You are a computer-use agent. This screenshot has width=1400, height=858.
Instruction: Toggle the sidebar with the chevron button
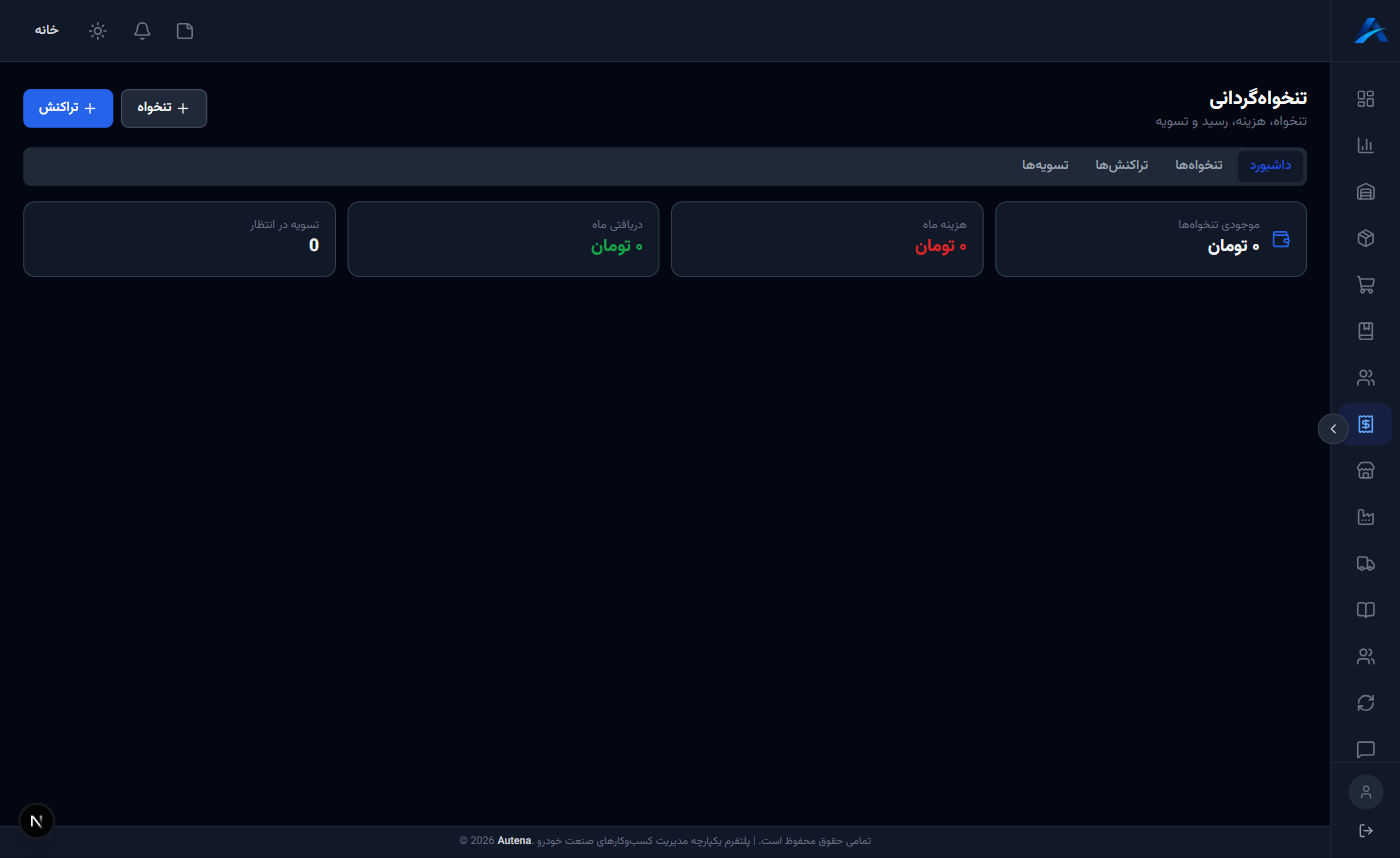(1333, 429)
